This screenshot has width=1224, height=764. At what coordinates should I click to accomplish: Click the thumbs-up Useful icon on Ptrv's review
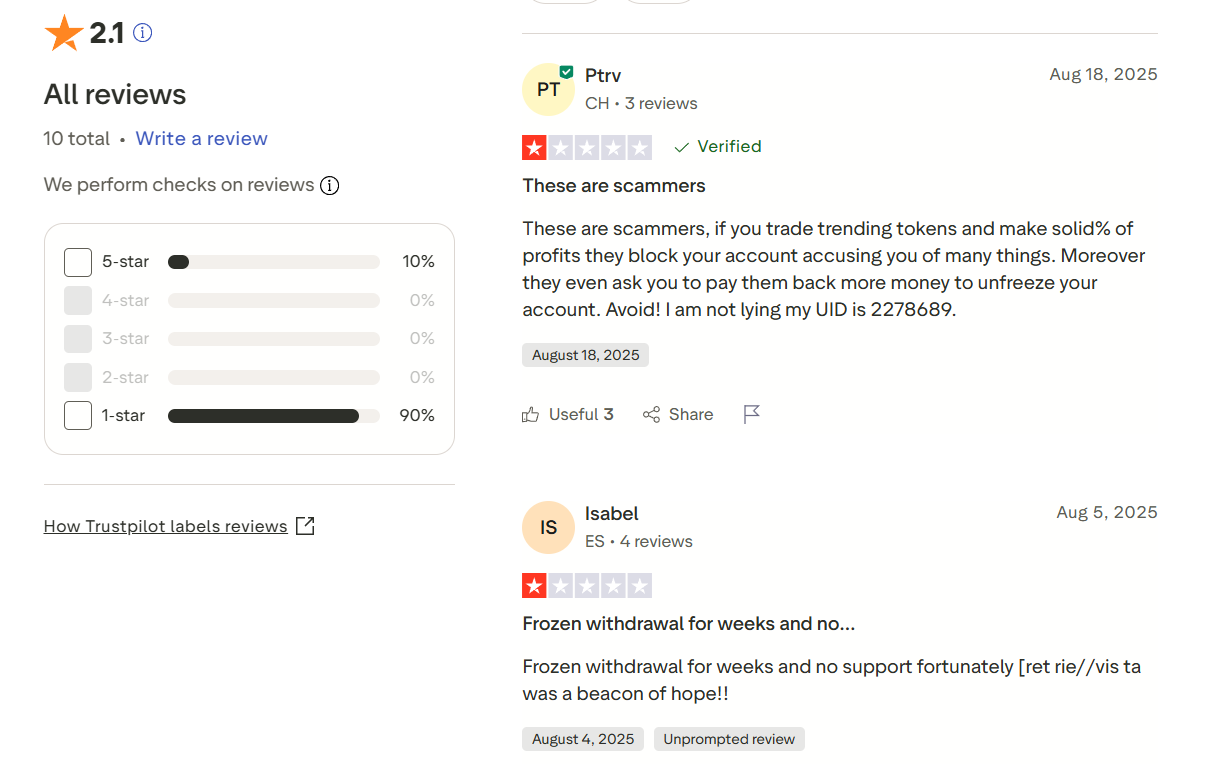[530, 414]
